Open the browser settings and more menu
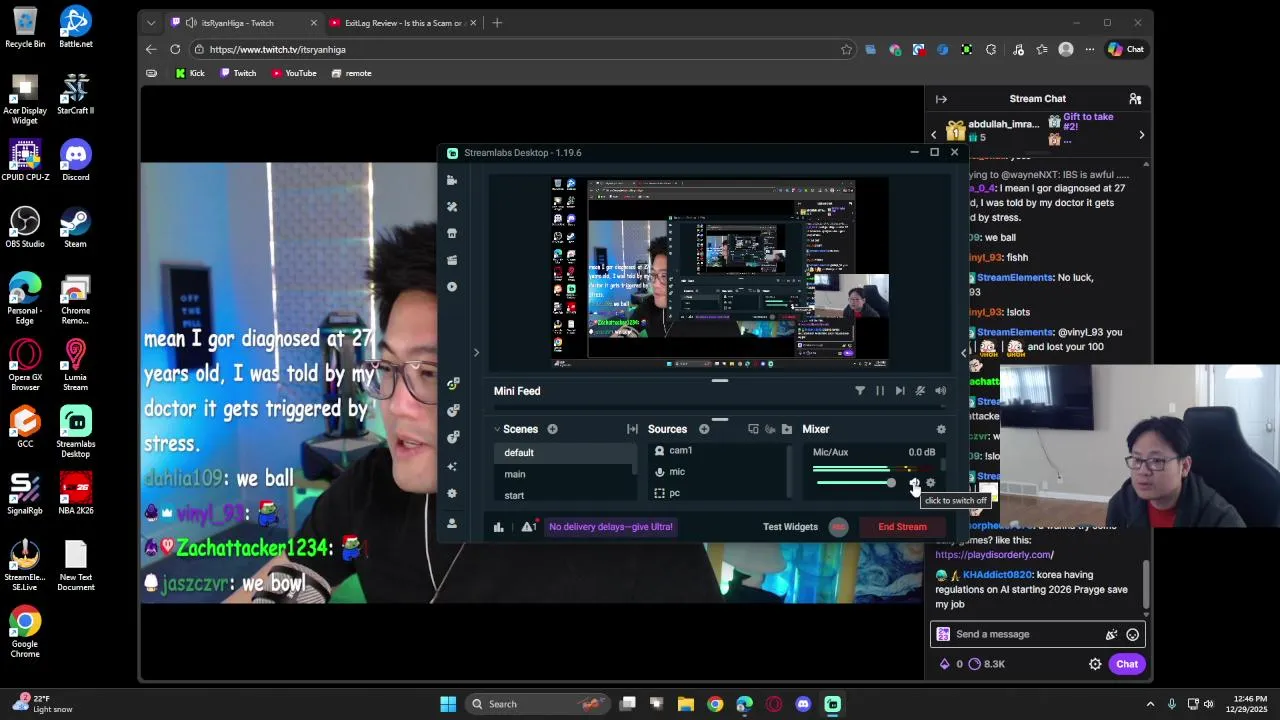The image size is (1280, 720). (1090, 49)
